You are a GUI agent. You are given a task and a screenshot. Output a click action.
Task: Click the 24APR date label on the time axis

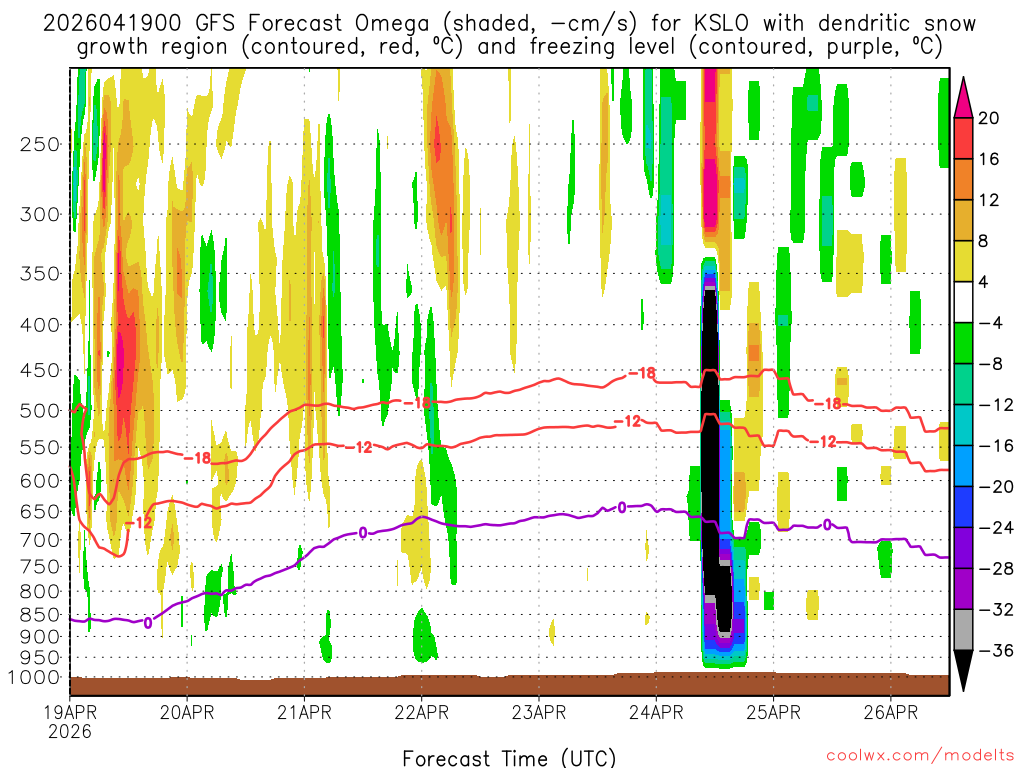coord(656,712)
